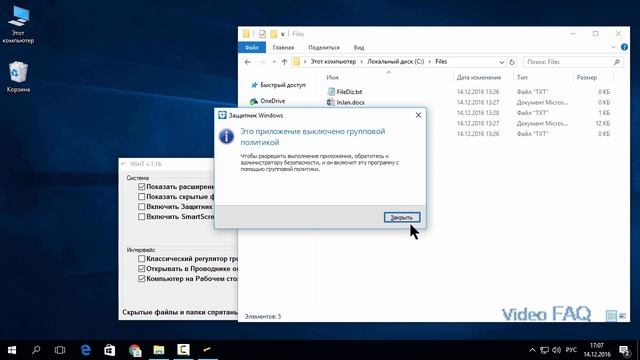Open taskbar clock and date
640x360 pixels.
coord(597,350)
